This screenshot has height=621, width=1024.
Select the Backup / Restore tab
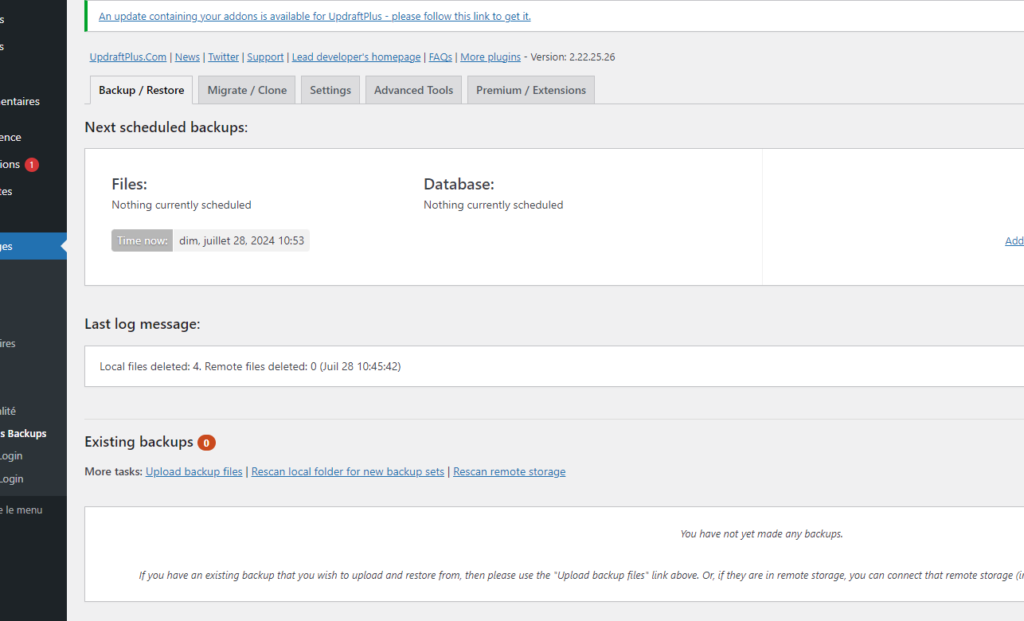click(141, 90)
